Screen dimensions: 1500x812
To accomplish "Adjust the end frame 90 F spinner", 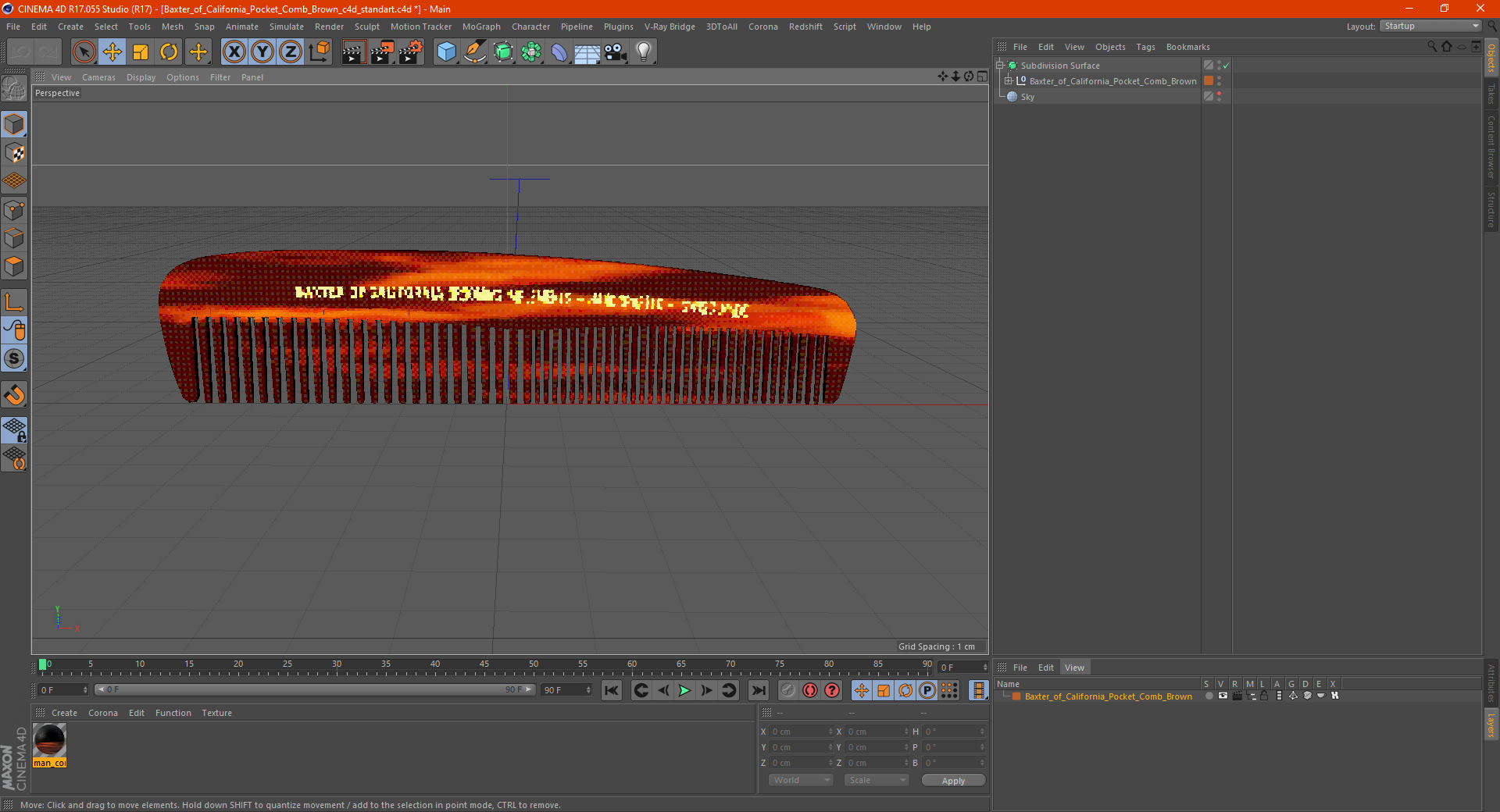I will [588, 690].
